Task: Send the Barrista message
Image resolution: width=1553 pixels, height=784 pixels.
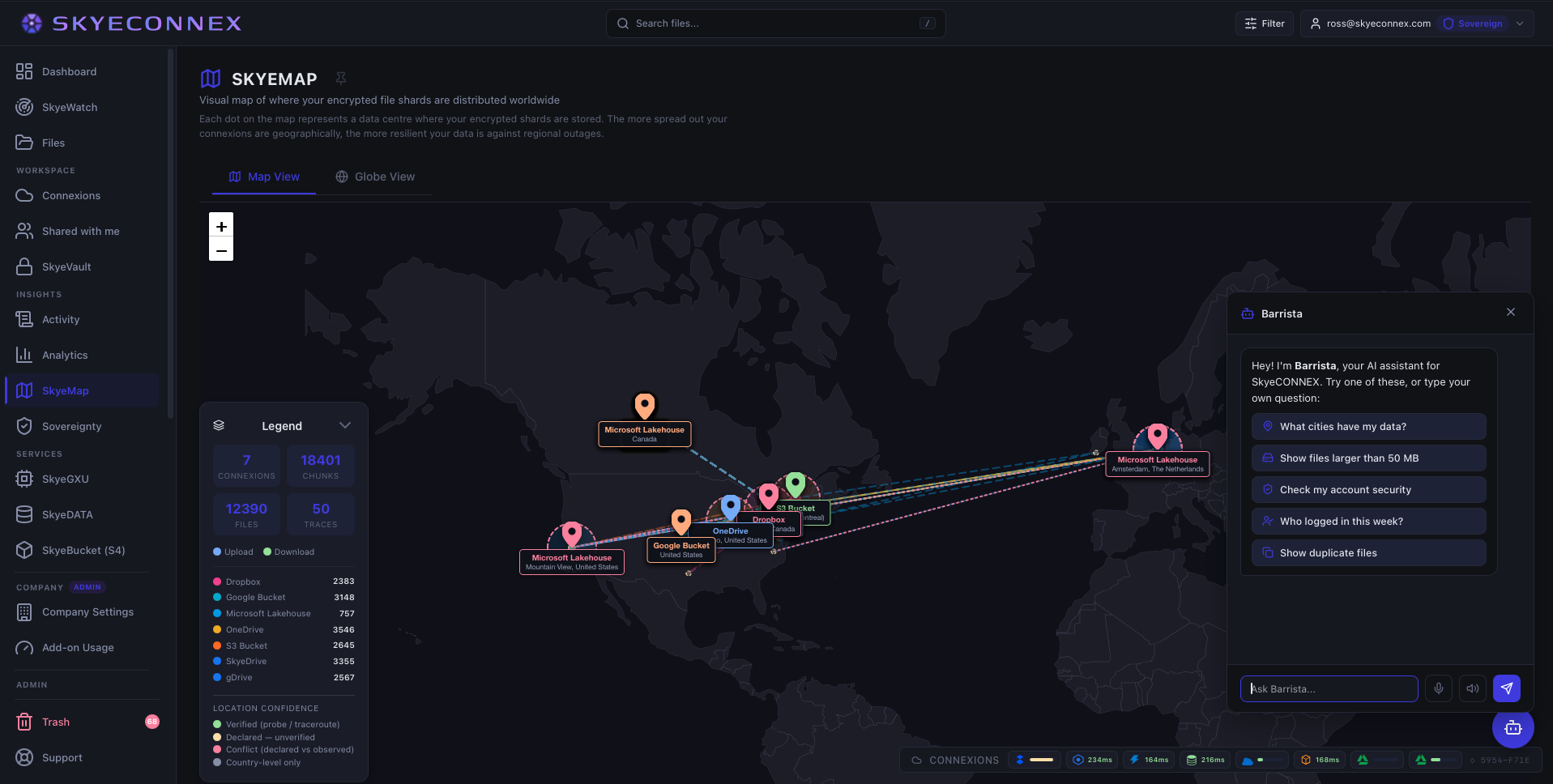Action: (x=1507, y=688)
